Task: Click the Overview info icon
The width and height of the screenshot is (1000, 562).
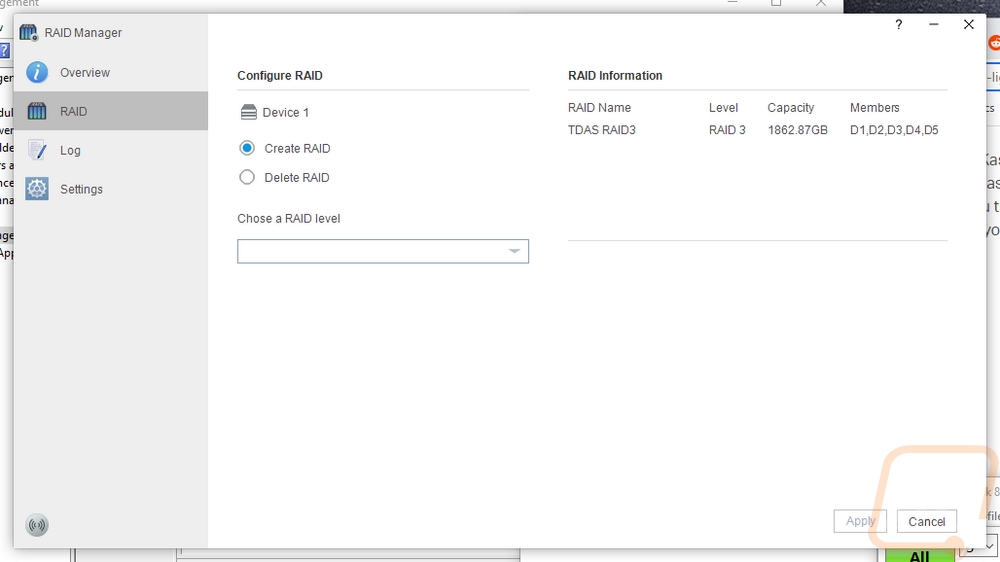Action: (37, 73)
